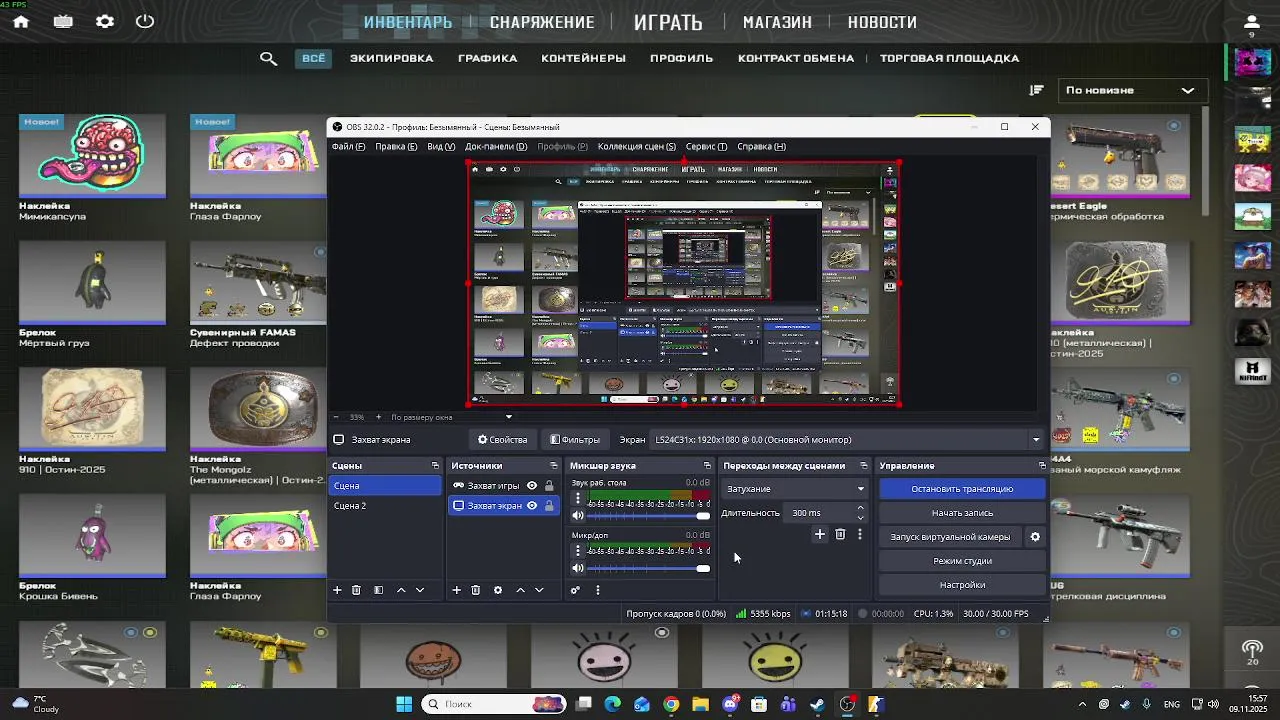Viewport: 1280px width, 720px height.
Task: Mute the desktop audio channel
Action: (x=578, y=516)
